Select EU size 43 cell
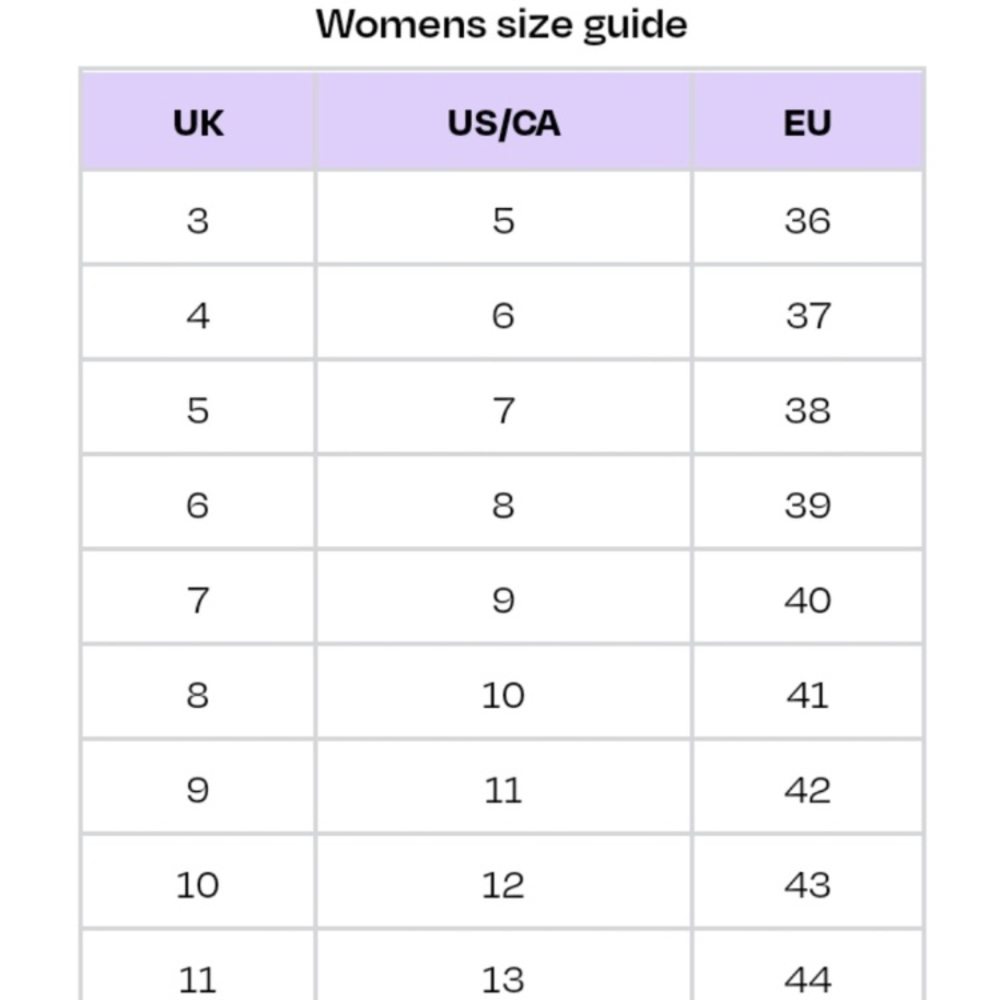1000x1000 pixels. pos(807,883)
